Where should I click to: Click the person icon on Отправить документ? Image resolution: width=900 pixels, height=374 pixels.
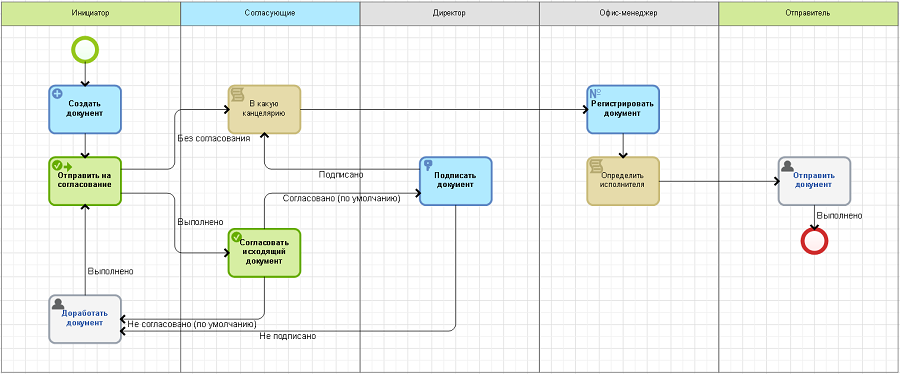click(788, 166)
